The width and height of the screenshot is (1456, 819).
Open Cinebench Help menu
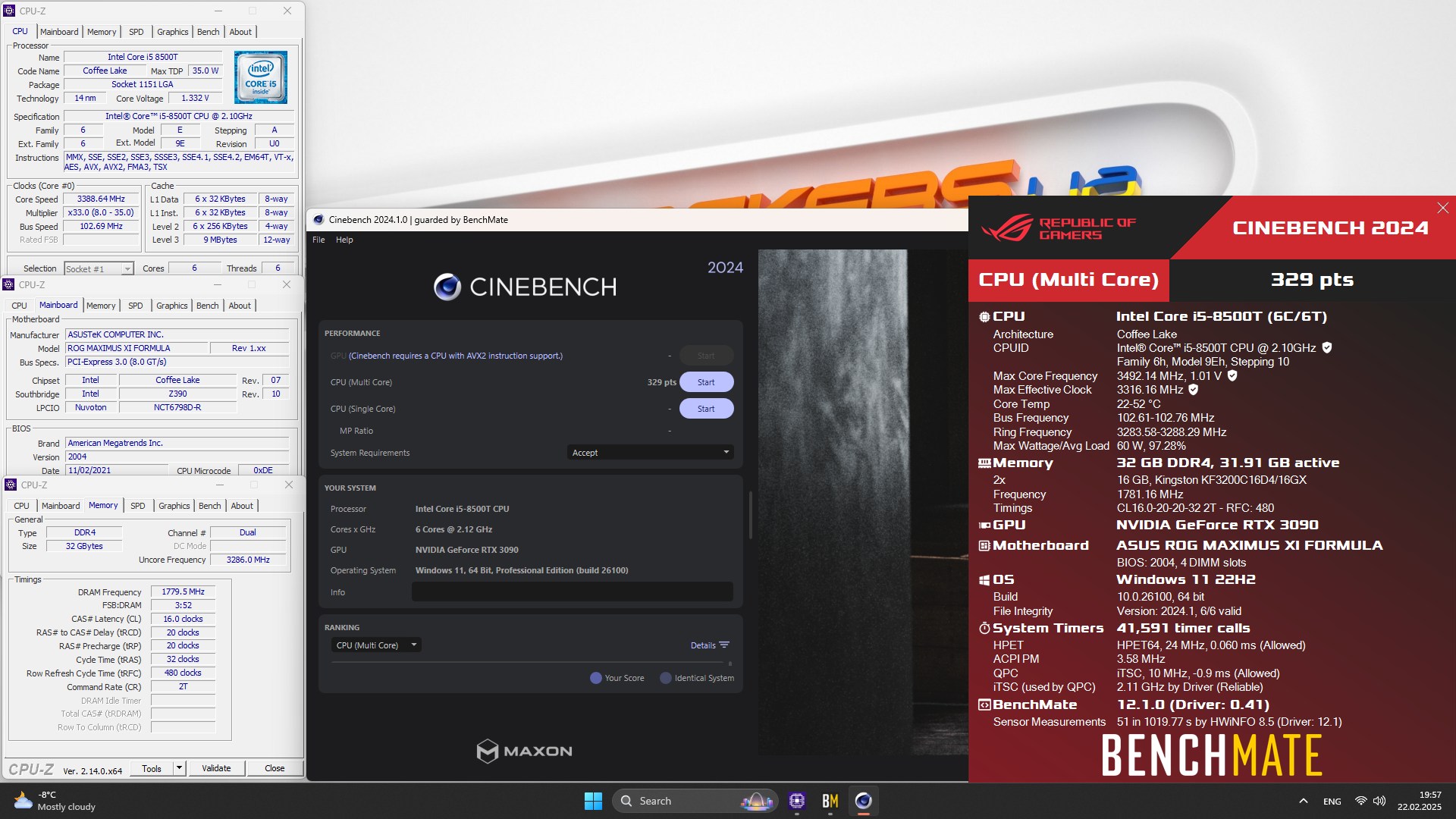[x=344, y=240]
